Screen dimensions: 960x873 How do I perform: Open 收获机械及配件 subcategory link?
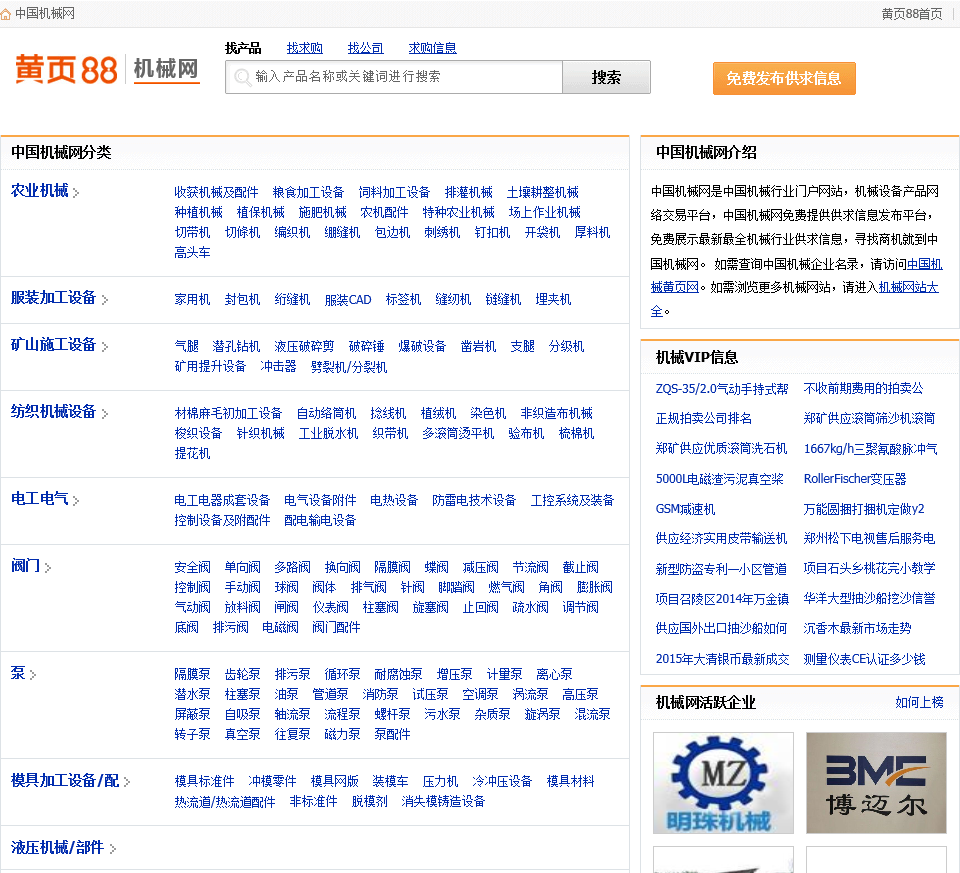pyautogui.click(x=216, y=193)
